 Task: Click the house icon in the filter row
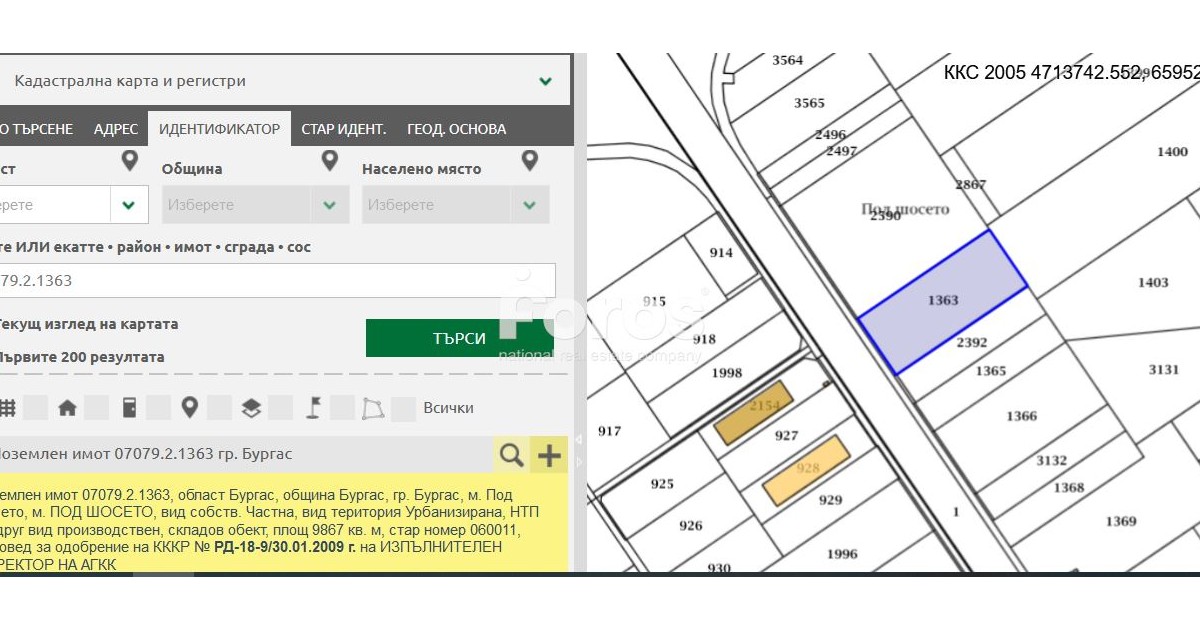tap(67, 408)
